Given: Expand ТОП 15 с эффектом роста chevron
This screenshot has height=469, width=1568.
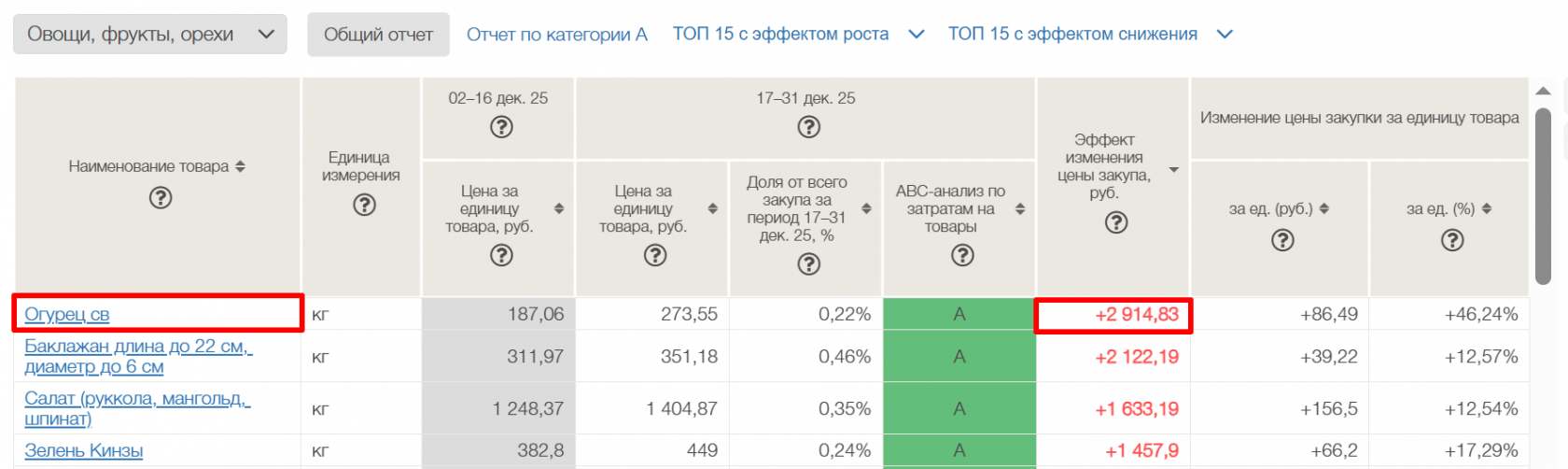Looking at the screenshot, I should tap(917, 35).
